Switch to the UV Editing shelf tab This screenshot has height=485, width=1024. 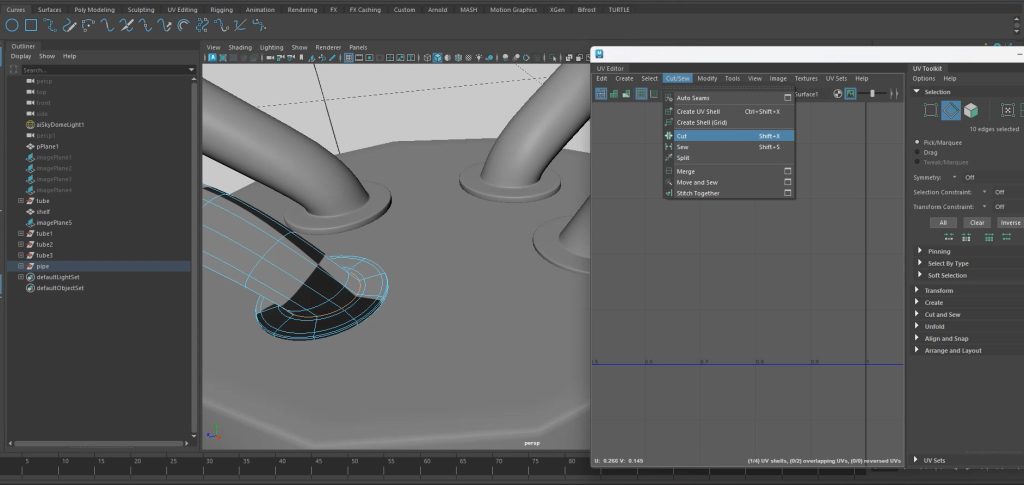(182, 10)
